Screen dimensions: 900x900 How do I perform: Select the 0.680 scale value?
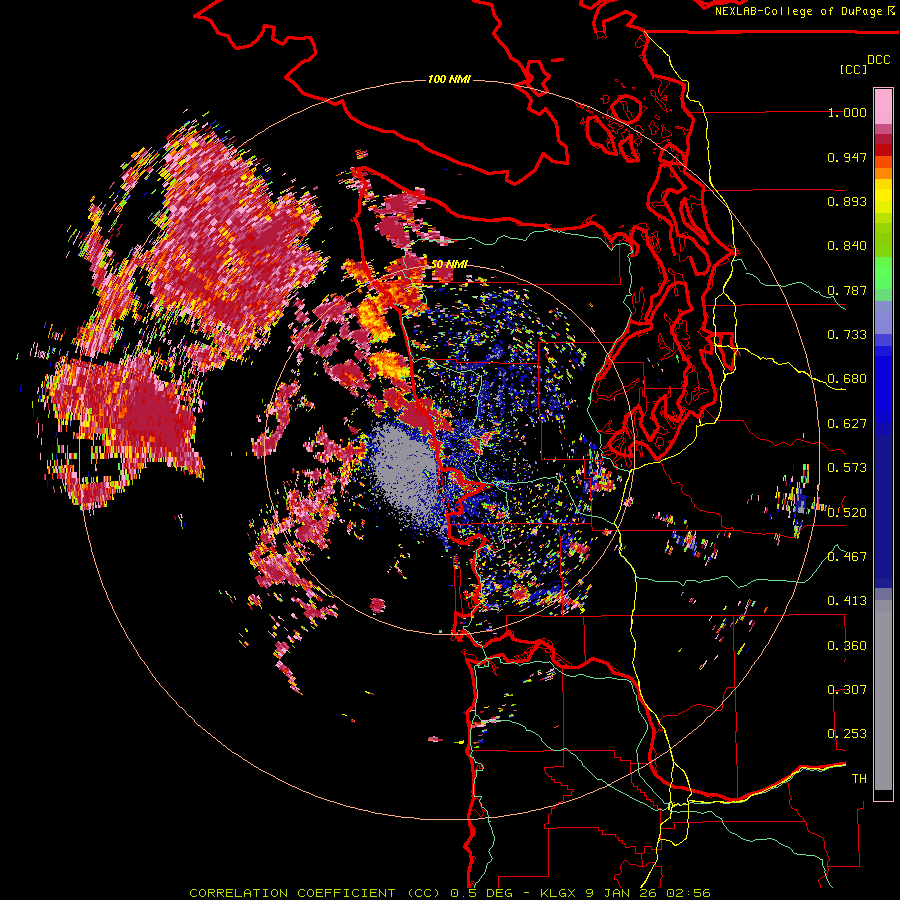[847, 379]
